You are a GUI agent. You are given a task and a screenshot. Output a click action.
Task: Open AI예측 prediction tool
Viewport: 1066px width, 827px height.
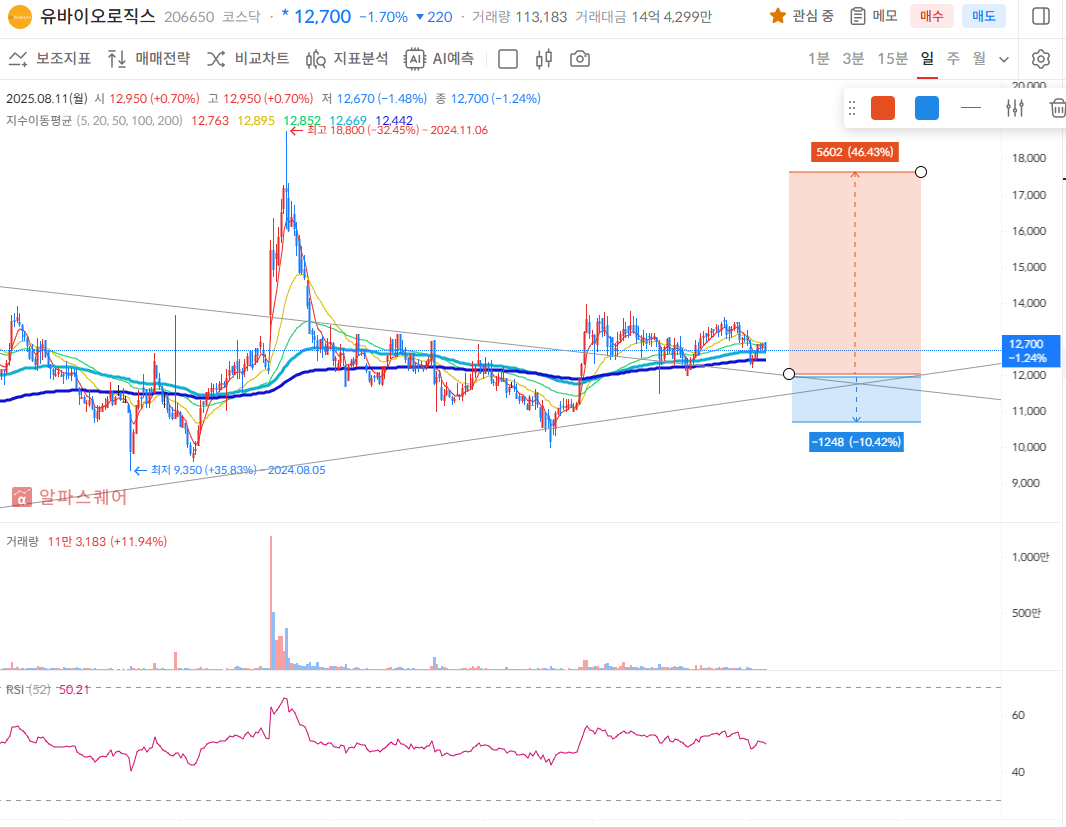[x=439, y=59]
